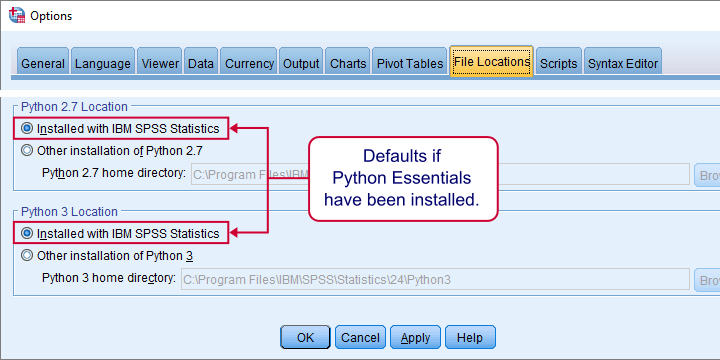Dismiss the dialog with Cancel
This screenshot has width=720, height=360.
click(360, 338)
